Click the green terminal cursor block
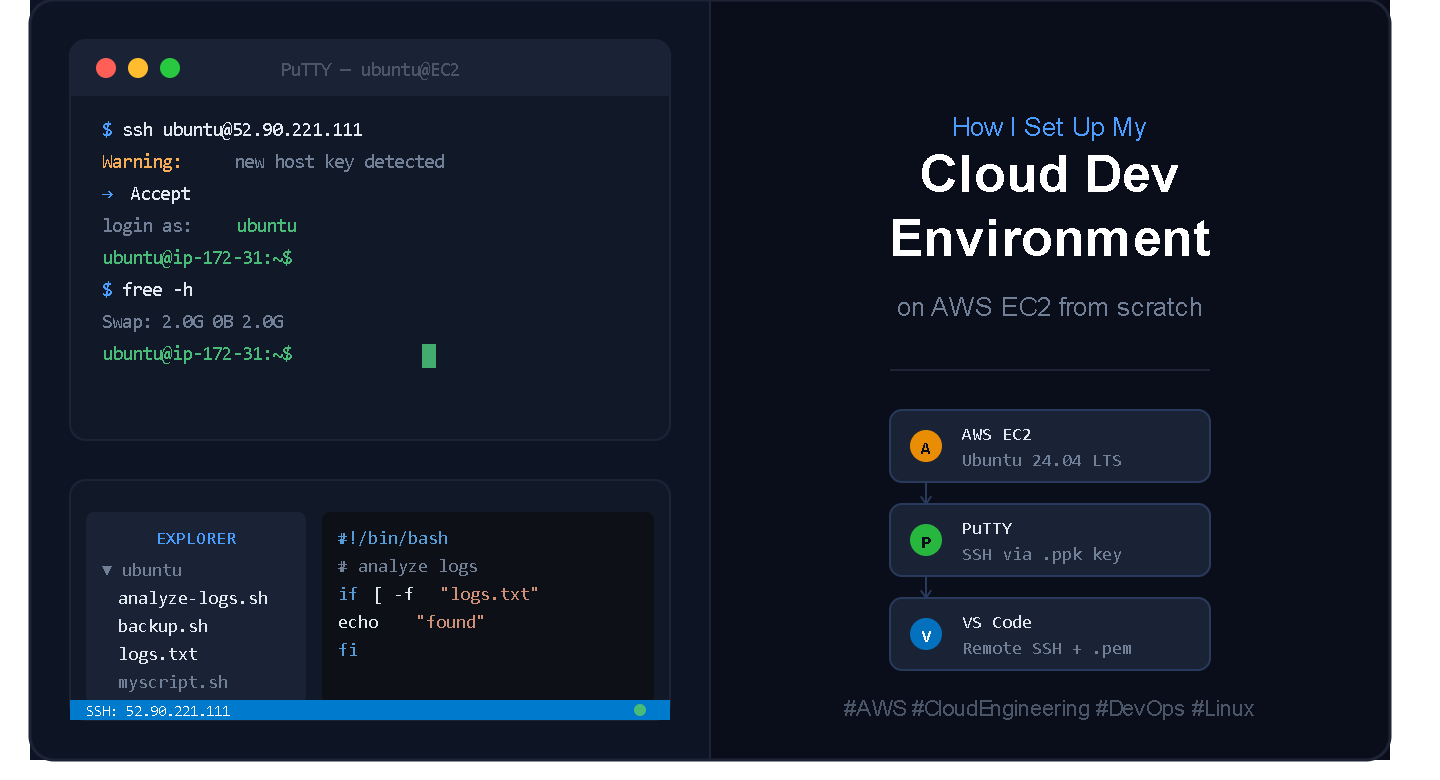Screen dimensions: 1440x780 click(x=429, y=355)
